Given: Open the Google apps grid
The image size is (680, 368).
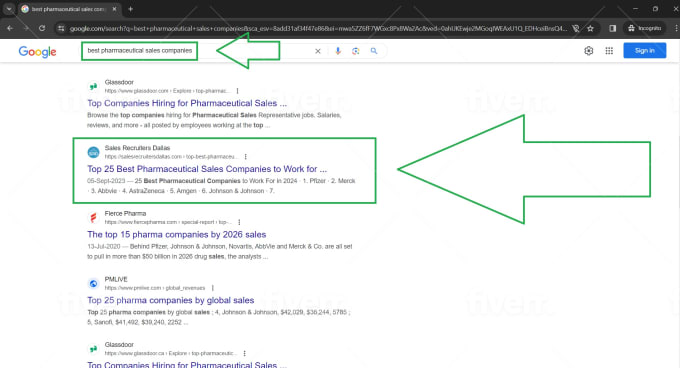Looking at the screenshot, I should pos(609,51).
